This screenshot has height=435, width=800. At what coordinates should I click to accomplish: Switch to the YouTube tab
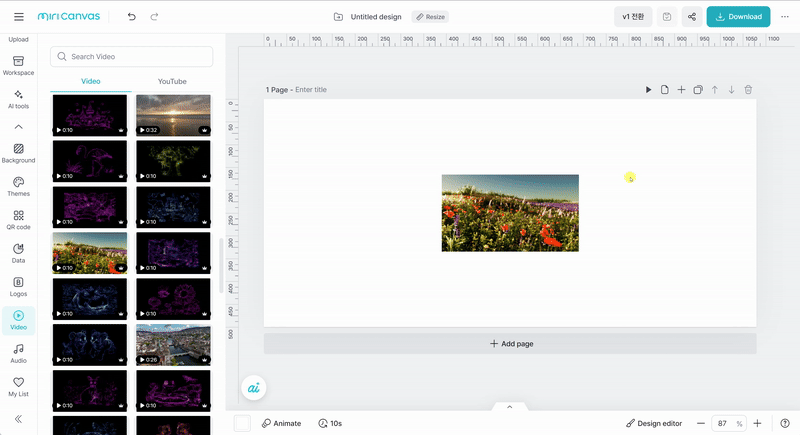[172, 81]
